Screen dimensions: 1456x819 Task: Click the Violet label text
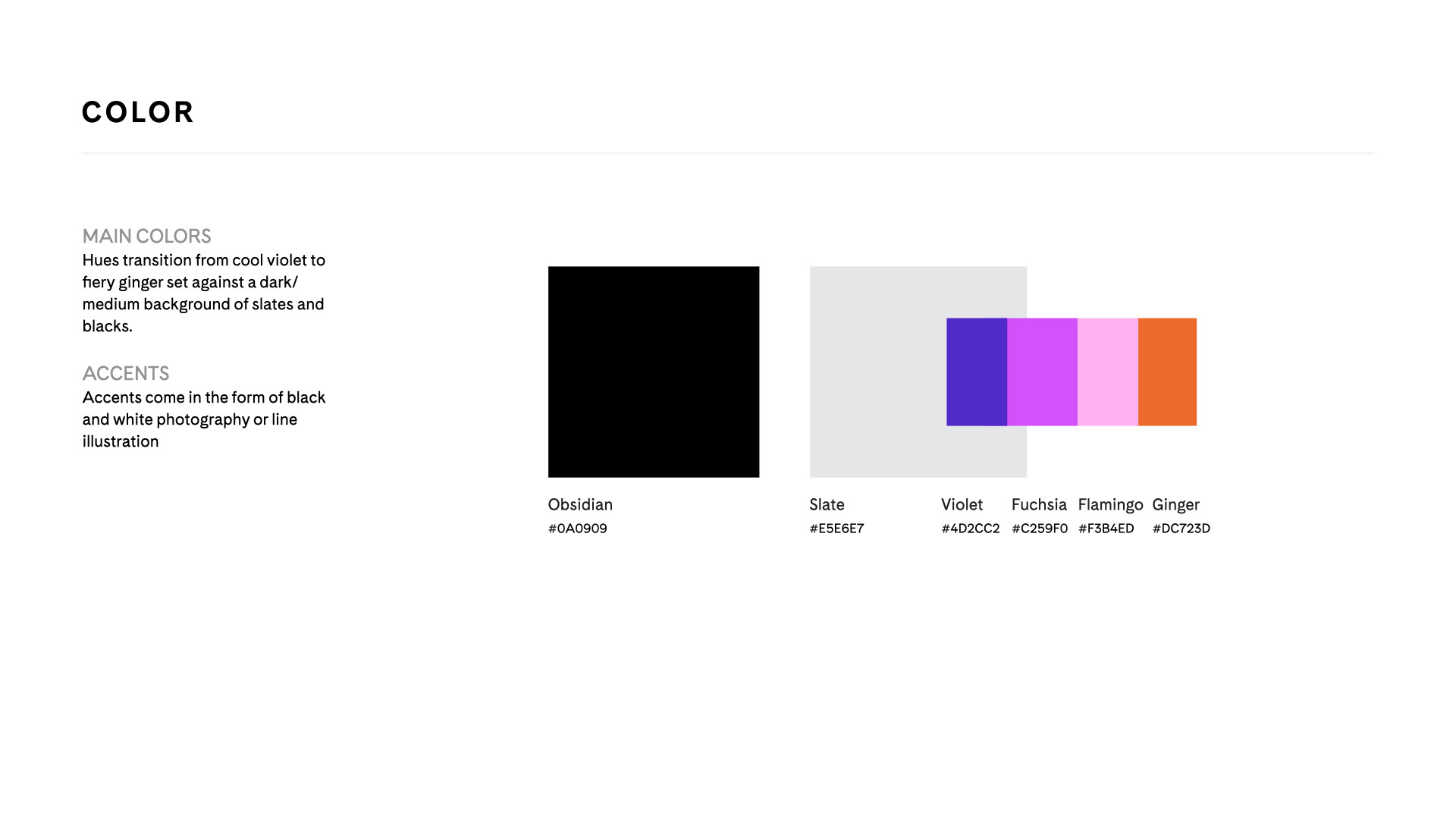(x=962, y=504)
